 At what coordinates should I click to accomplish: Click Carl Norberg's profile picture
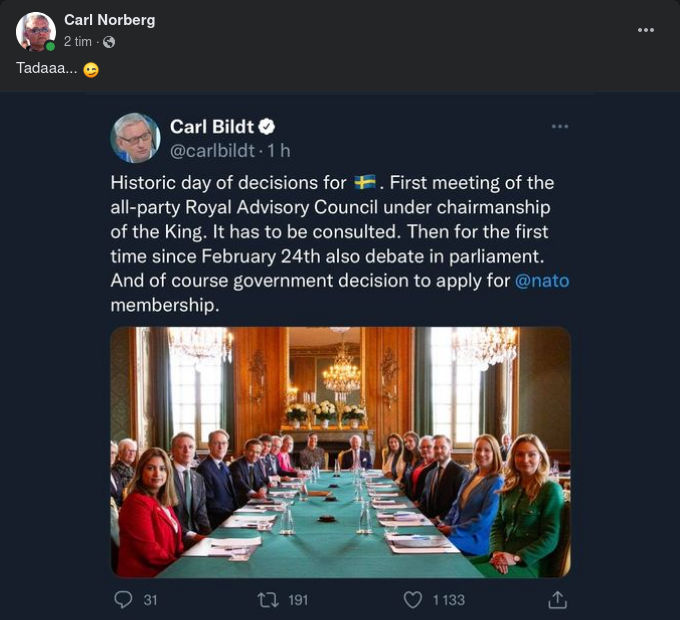coord(35,31)
